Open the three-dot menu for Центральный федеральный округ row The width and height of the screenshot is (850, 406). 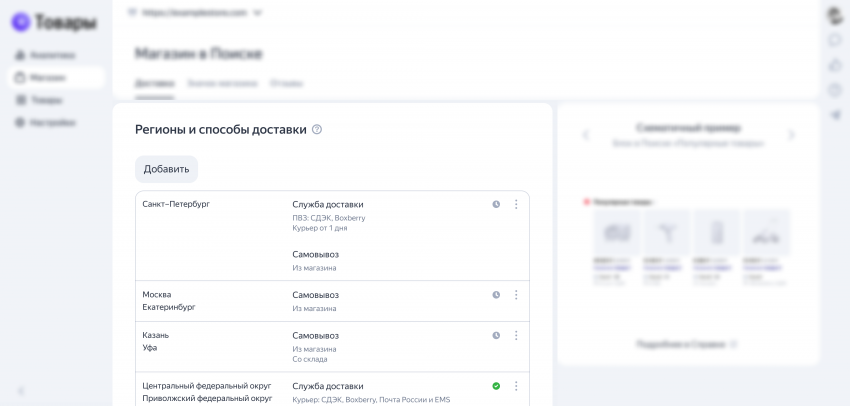tap(516, 386)
